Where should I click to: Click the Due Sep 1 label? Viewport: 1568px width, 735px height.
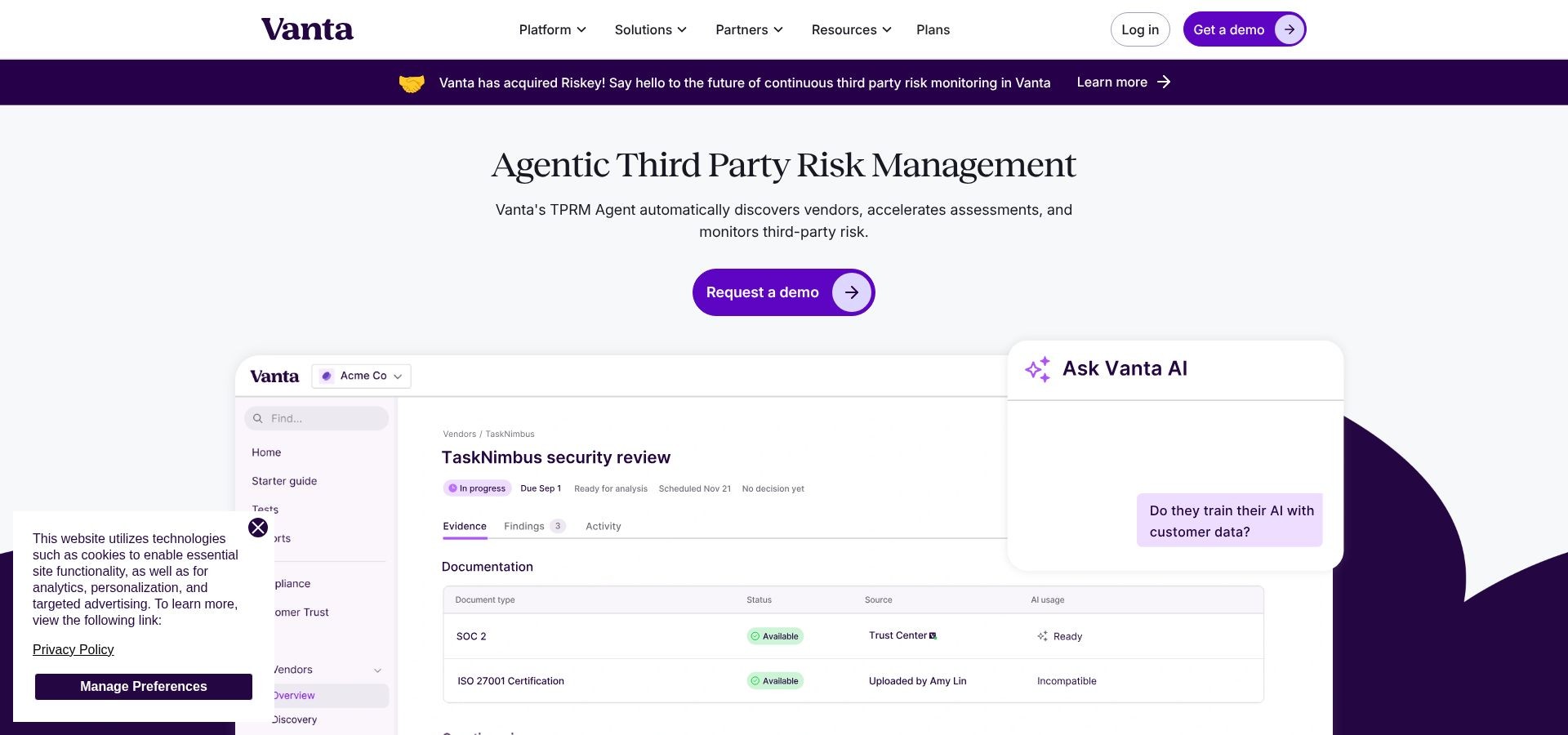541,488
